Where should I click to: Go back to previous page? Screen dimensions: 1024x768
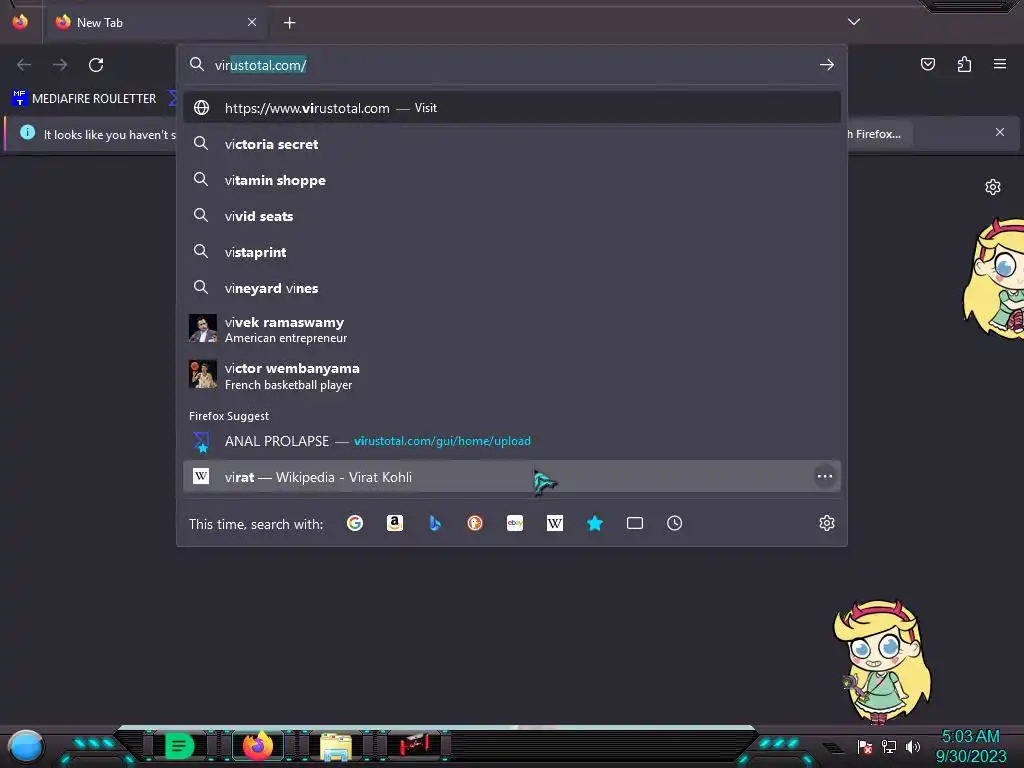click(x=24, y=65)
